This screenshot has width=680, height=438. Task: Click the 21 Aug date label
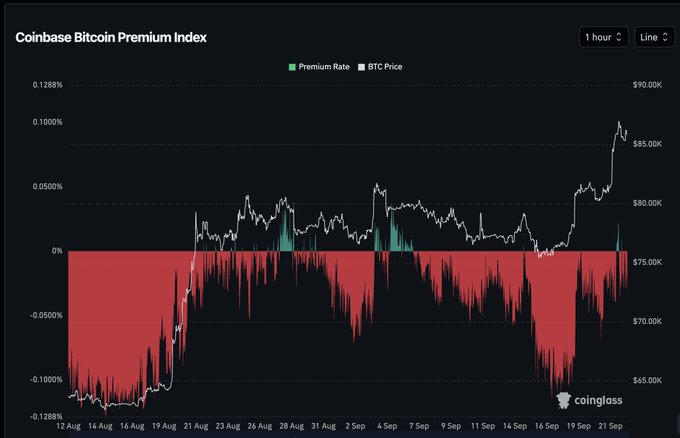[x=196, y=426]
